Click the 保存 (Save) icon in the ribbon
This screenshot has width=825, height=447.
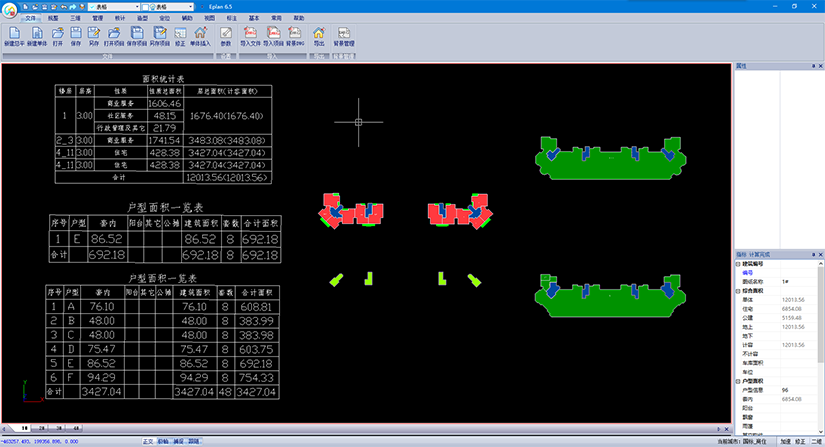(x=77, y=37)
